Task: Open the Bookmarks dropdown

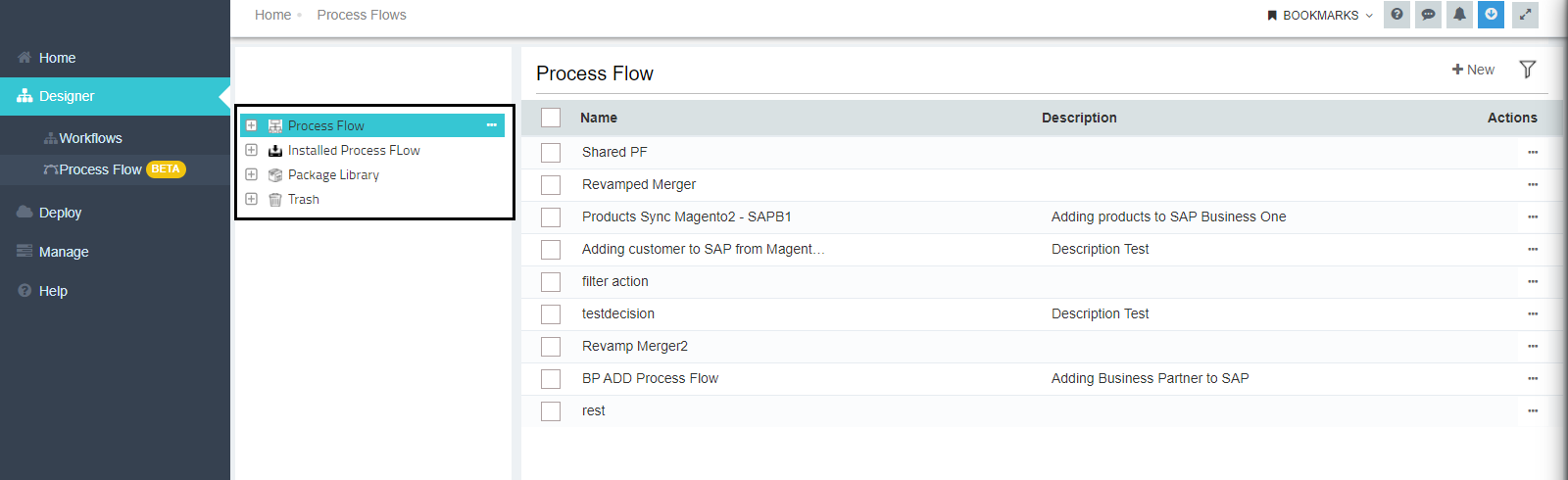Action: pyautogui.click(x=1320, y=16)
